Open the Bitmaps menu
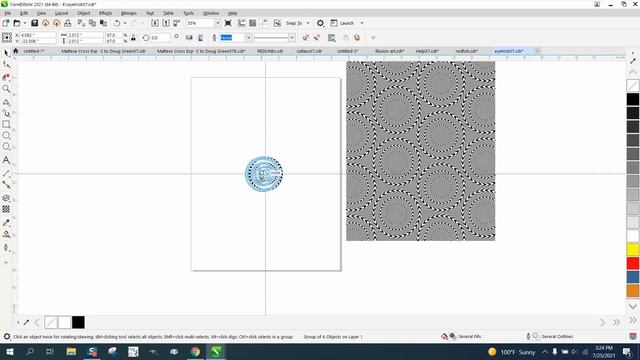The image size is (640, 360). pyautogui.click(x=129, y=13)
